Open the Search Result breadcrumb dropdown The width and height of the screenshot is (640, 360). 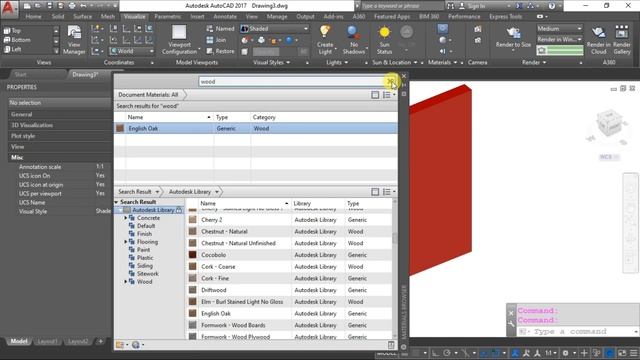(x=157, y=192)
